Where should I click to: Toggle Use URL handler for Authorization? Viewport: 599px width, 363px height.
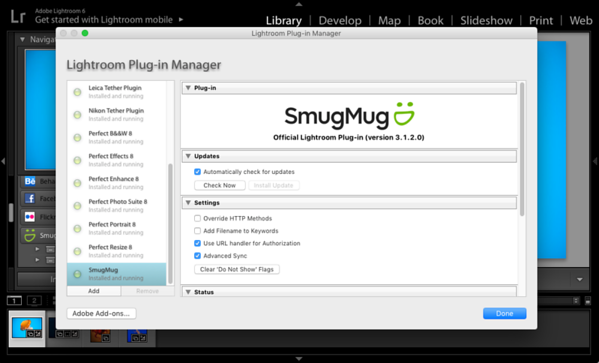(198, 243)
